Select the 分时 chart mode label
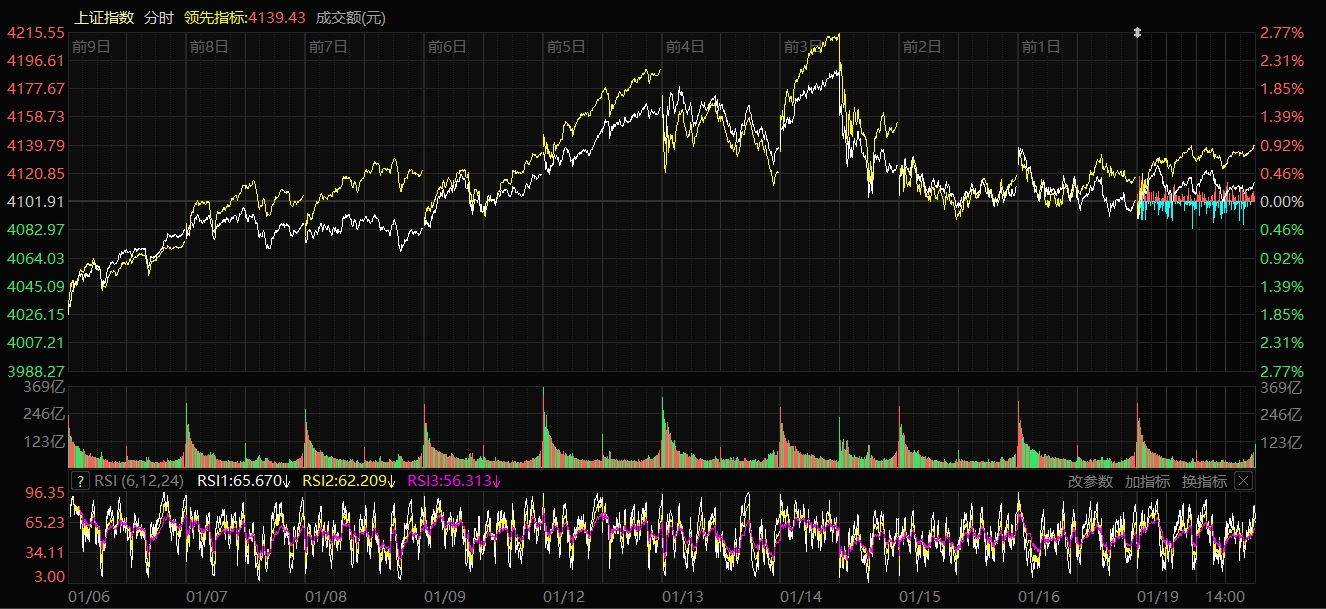1326x609 pixels. [x=158, y=17]
